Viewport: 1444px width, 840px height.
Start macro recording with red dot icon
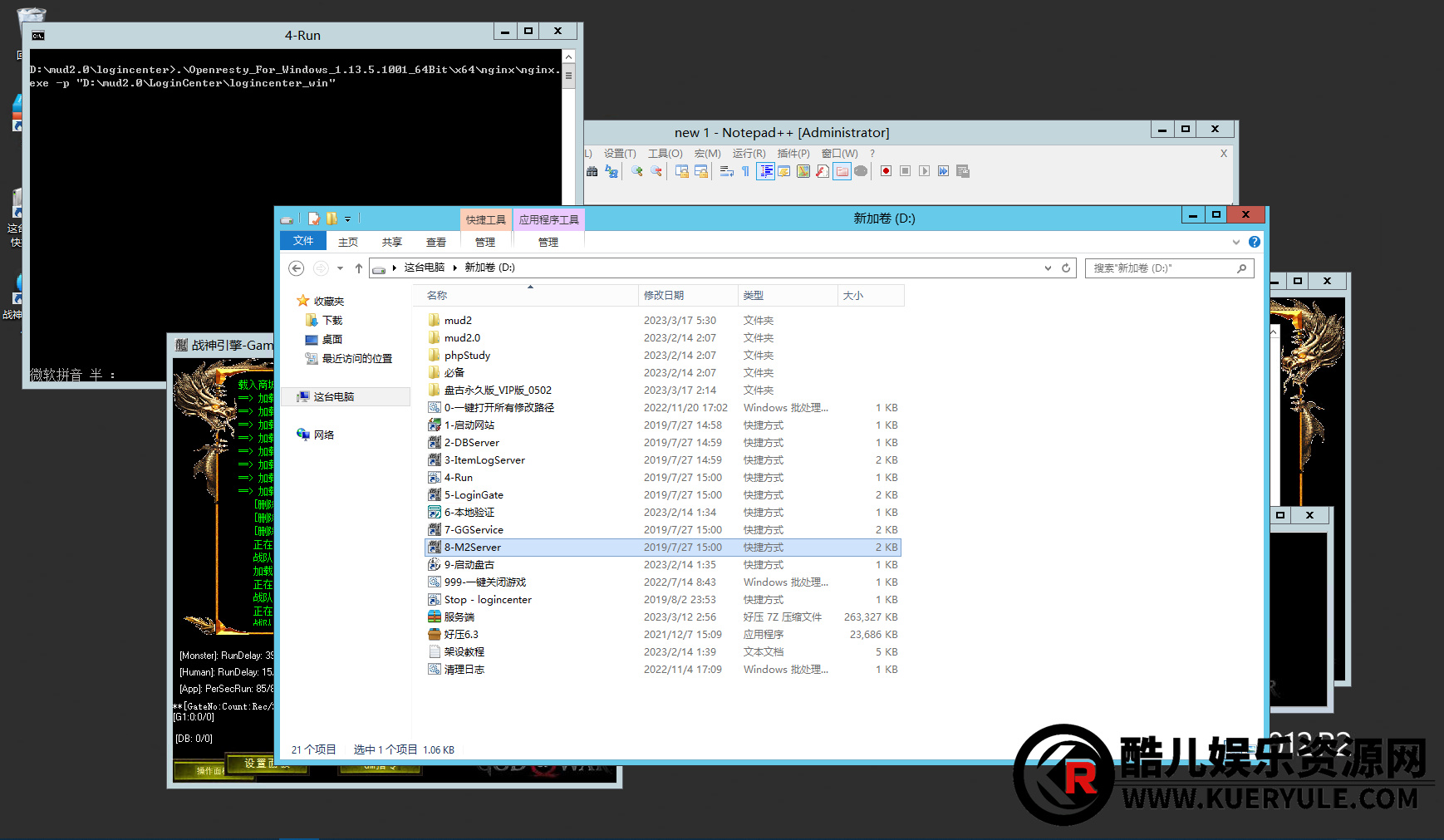click(x=886, y=171)
